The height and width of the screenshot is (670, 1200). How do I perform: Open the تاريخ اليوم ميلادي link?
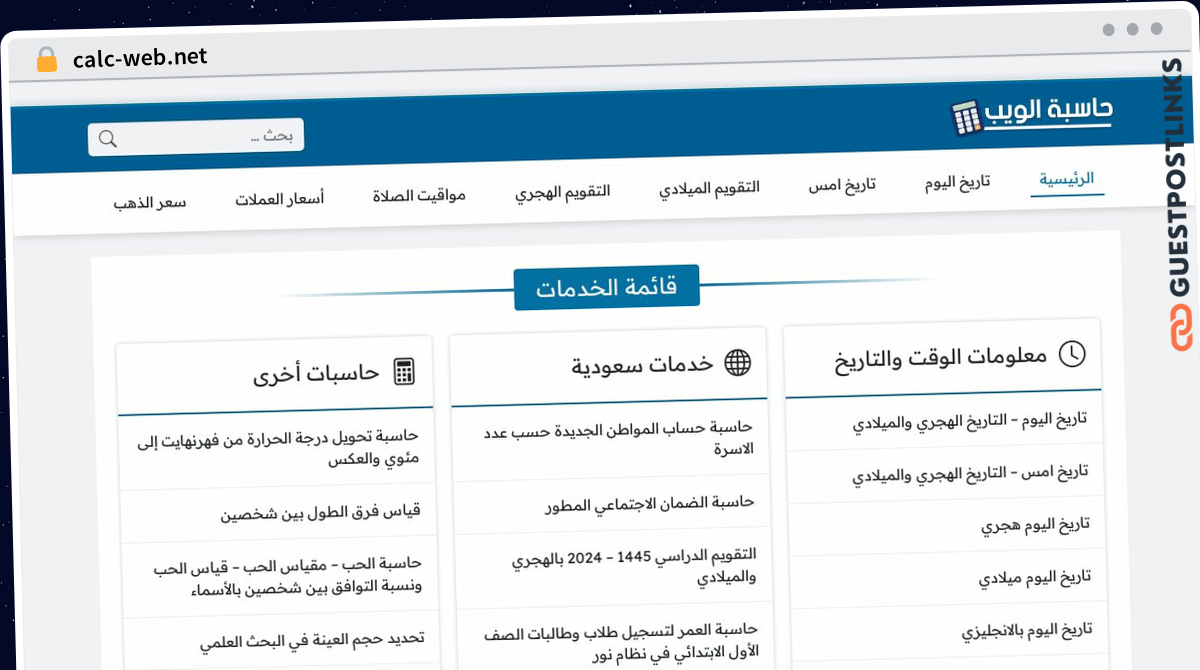pyautogui.click(x=1035, y=577)
